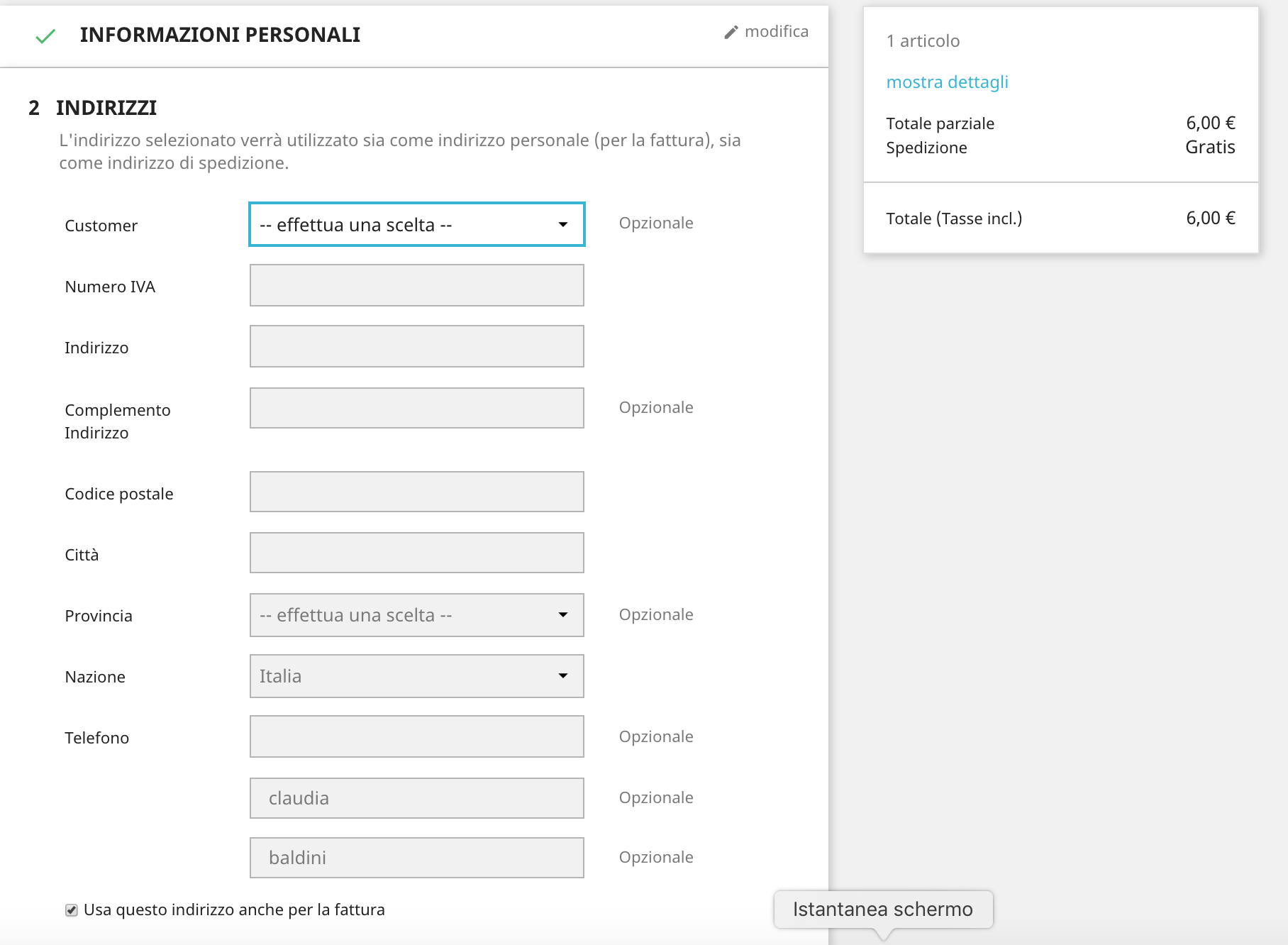Click the Numero IVA input field
Viewport: 1288px width, 945px height.
point(416,285)
